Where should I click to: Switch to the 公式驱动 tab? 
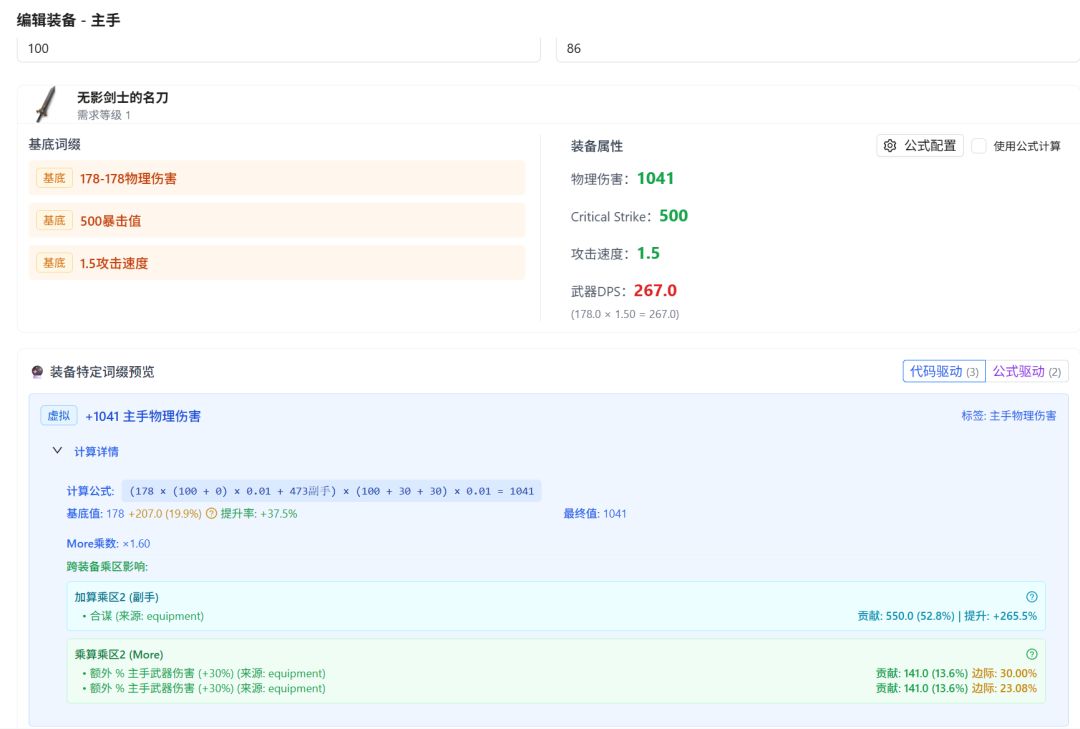(x=1027, y=372)
